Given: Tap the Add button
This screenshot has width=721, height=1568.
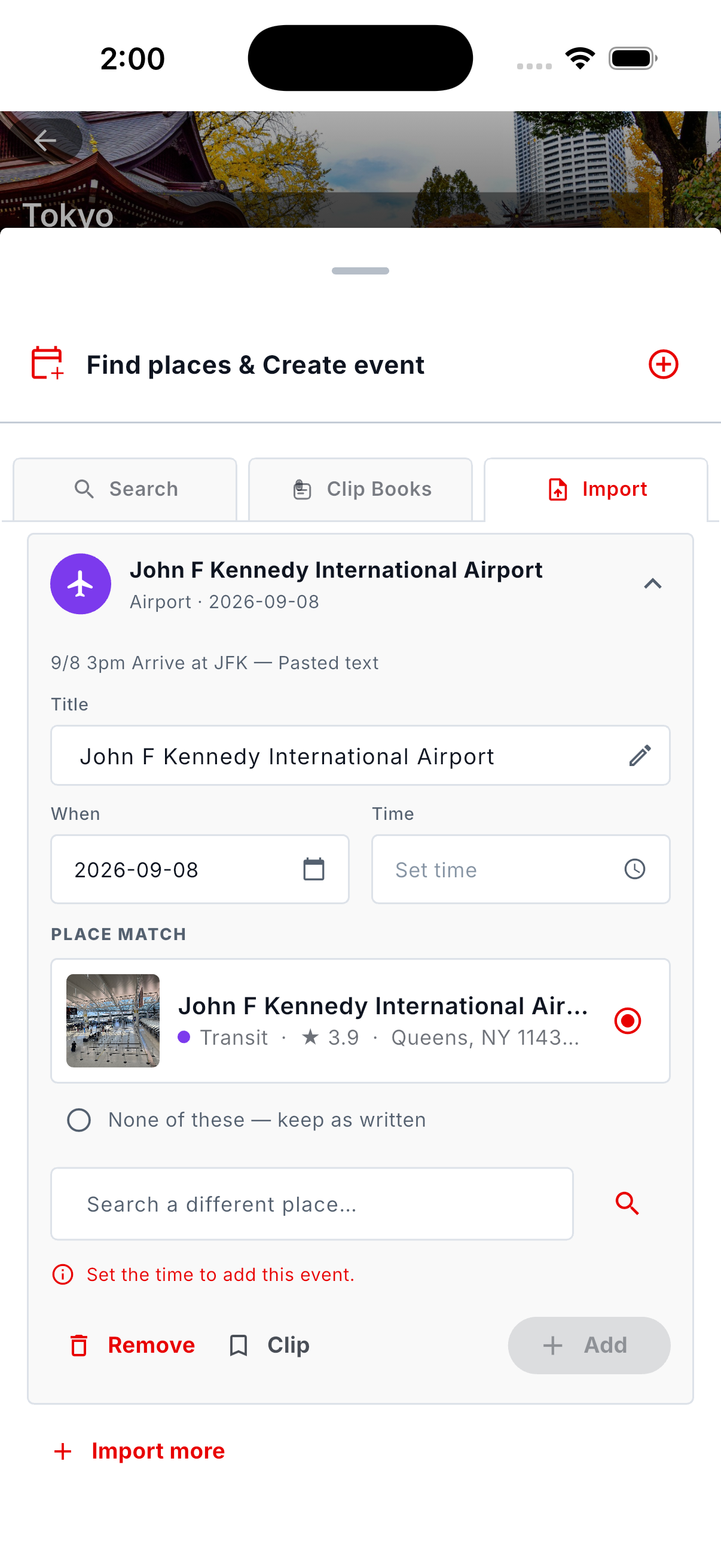Looking at the screenshot, I should tap(589, 1345).
